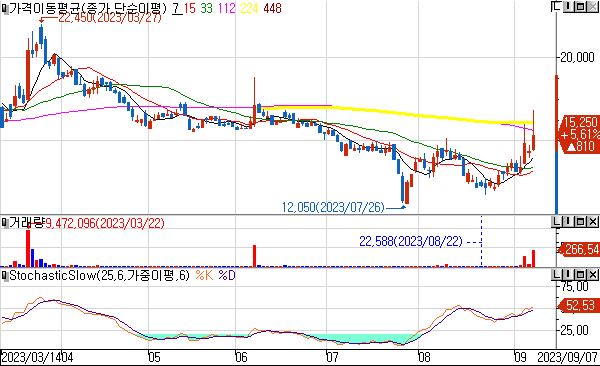This screenshot has width=600, height=366.
Task: Click the end date 2023/09/07 on time axis
Action: click(568, 358)
